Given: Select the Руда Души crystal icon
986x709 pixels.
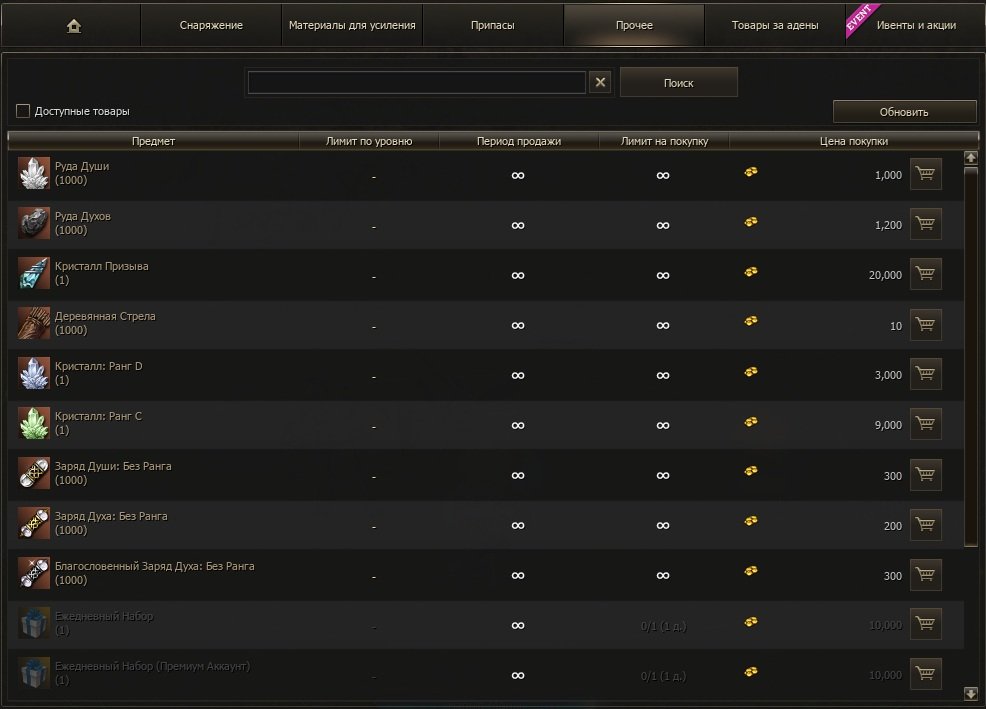Looking at the screenshot, I should coord(34,174).
